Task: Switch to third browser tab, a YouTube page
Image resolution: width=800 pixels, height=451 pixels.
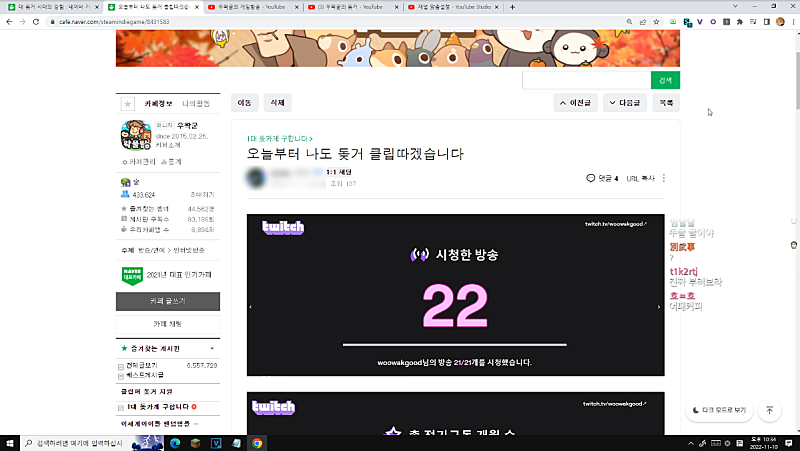Action: click(x=253, y=7)
